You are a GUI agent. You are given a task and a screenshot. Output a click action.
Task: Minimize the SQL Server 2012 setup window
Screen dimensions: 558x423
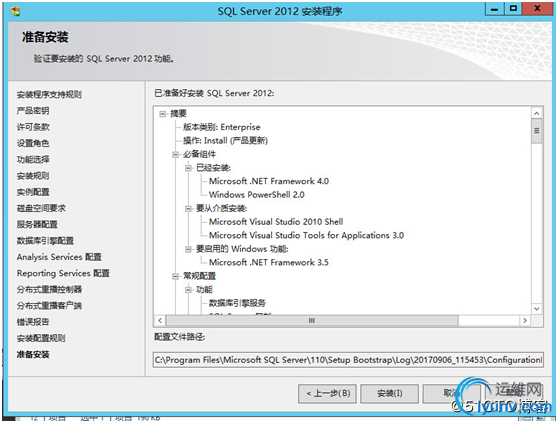495,9
